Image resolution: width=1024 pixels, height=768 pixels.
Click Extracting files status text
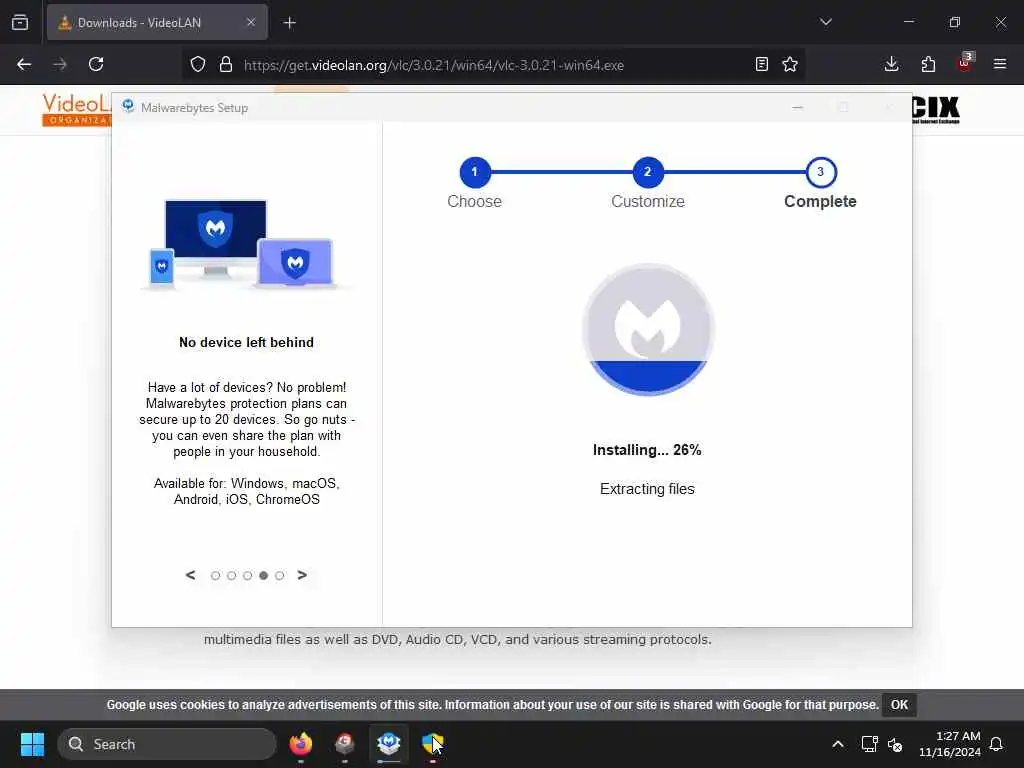[647, 488]
